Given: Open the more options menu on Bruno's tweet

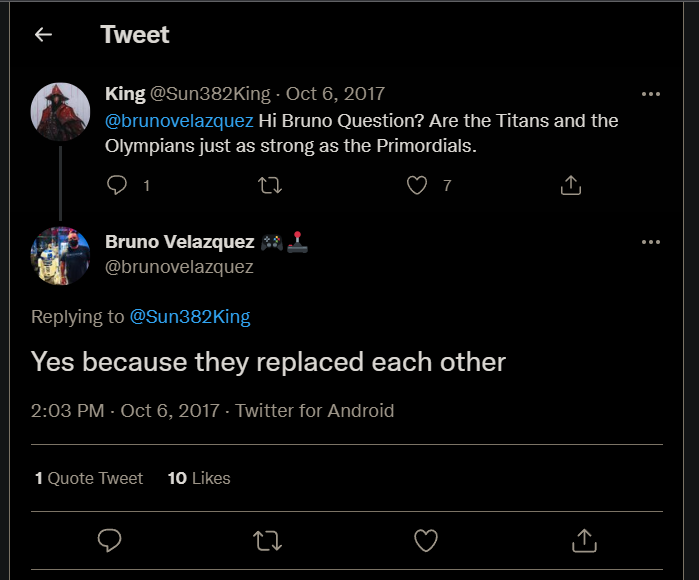Looking at the screenshot, I should point(651,242).
